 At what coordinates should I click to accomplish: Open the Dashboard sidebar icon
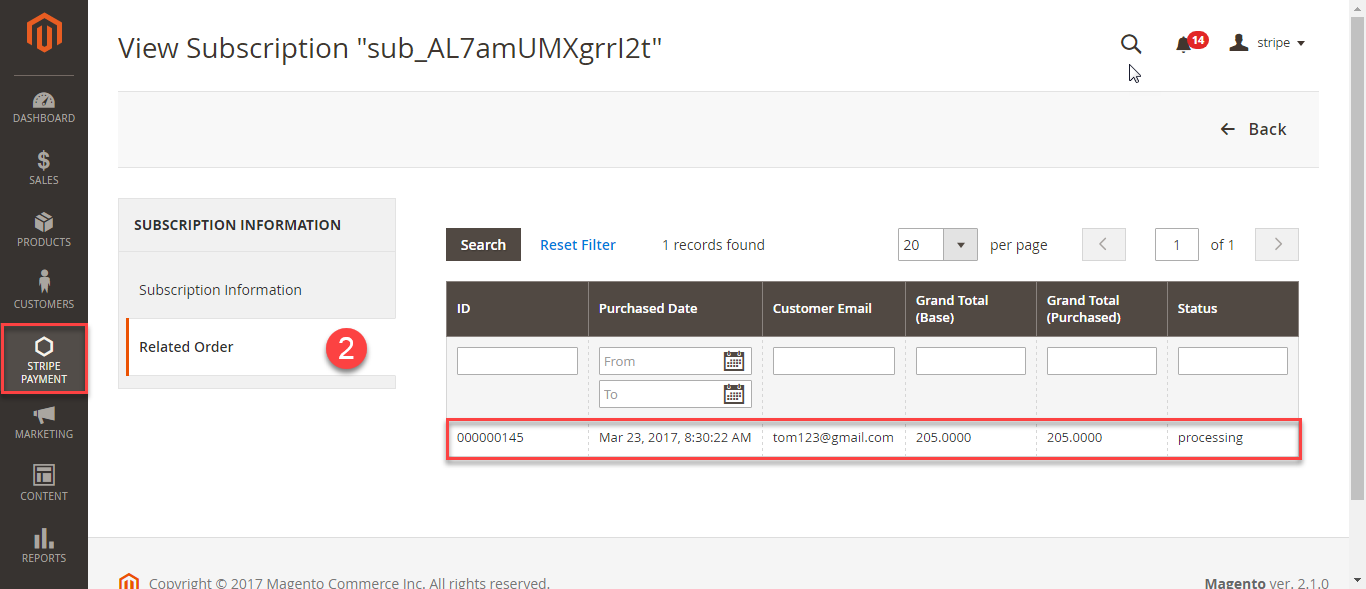(x=44, y=108)
